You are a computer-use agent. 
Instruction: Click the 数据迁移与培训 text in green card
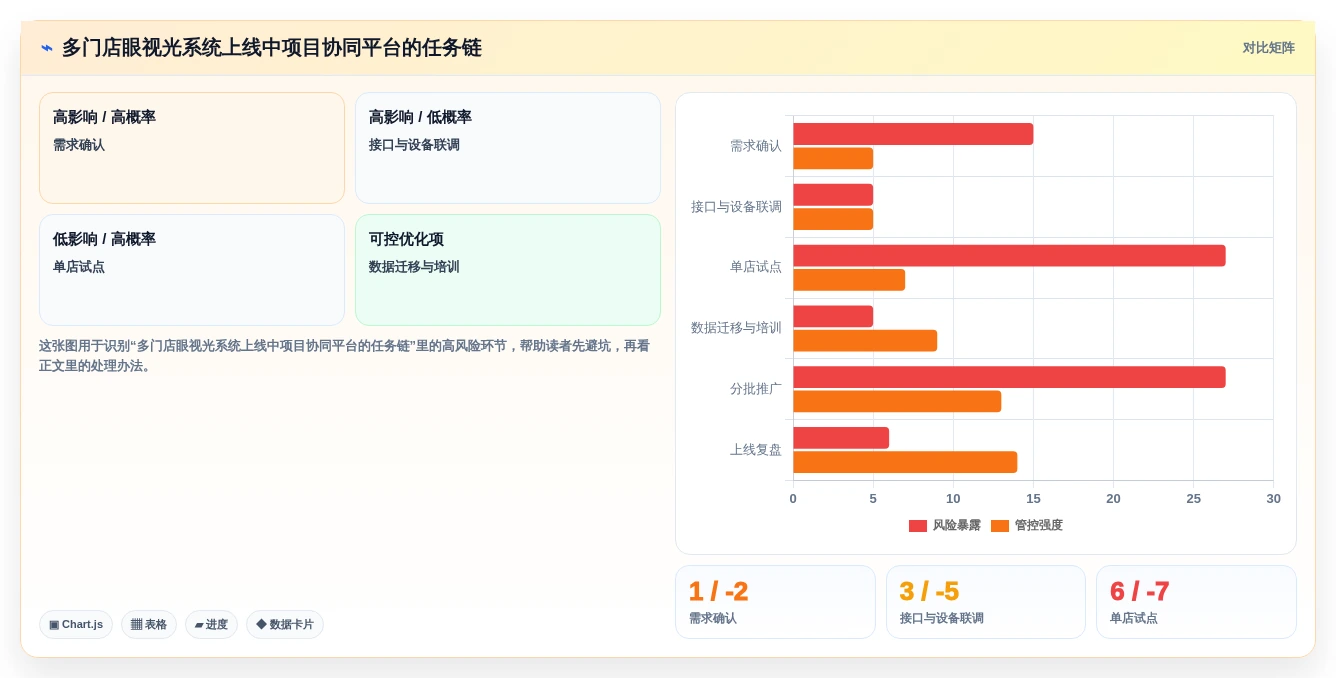tap(414, 267)
